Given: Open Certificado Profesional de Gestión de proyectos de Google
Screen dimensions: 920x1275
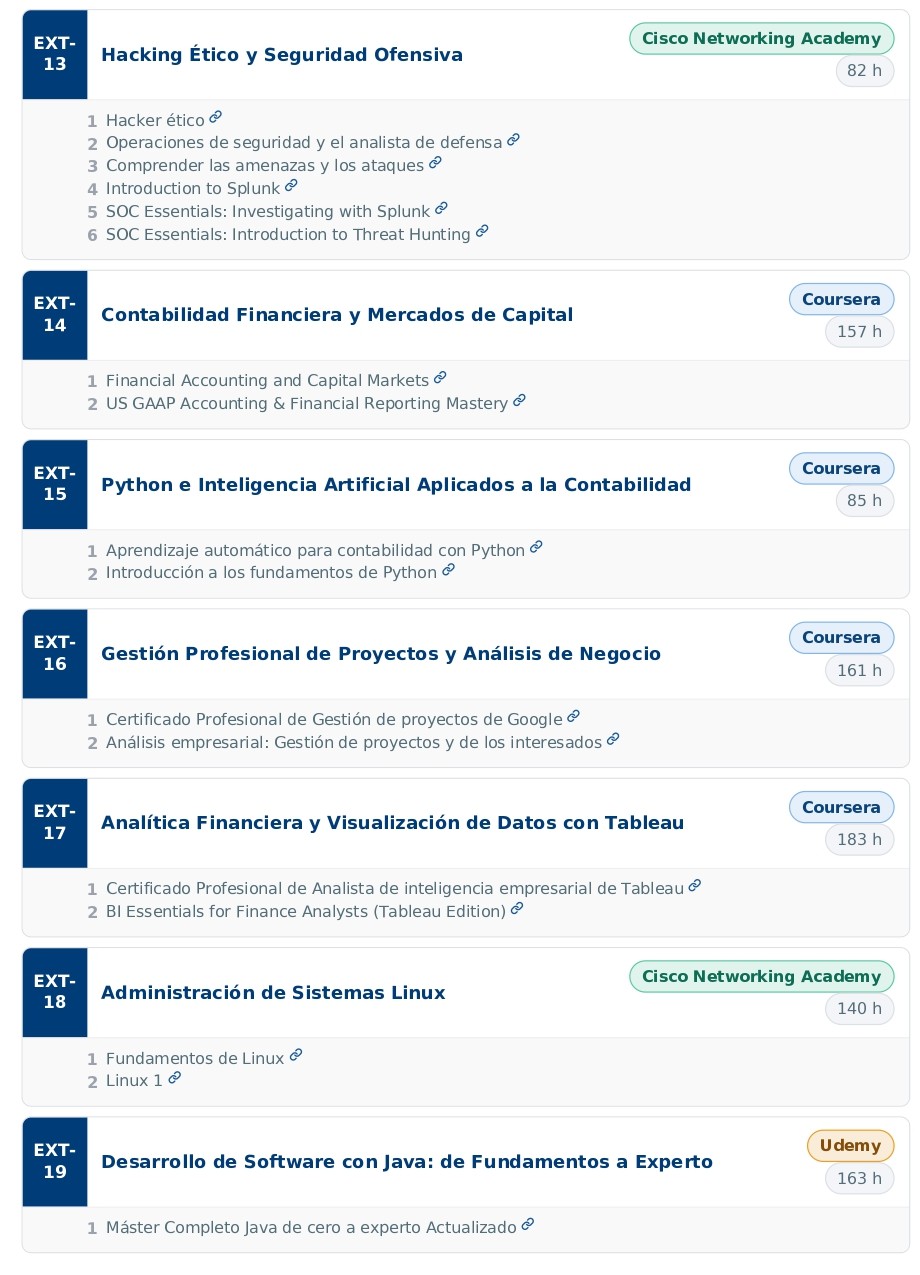Looking at the screenshot, I should [334, 720].
